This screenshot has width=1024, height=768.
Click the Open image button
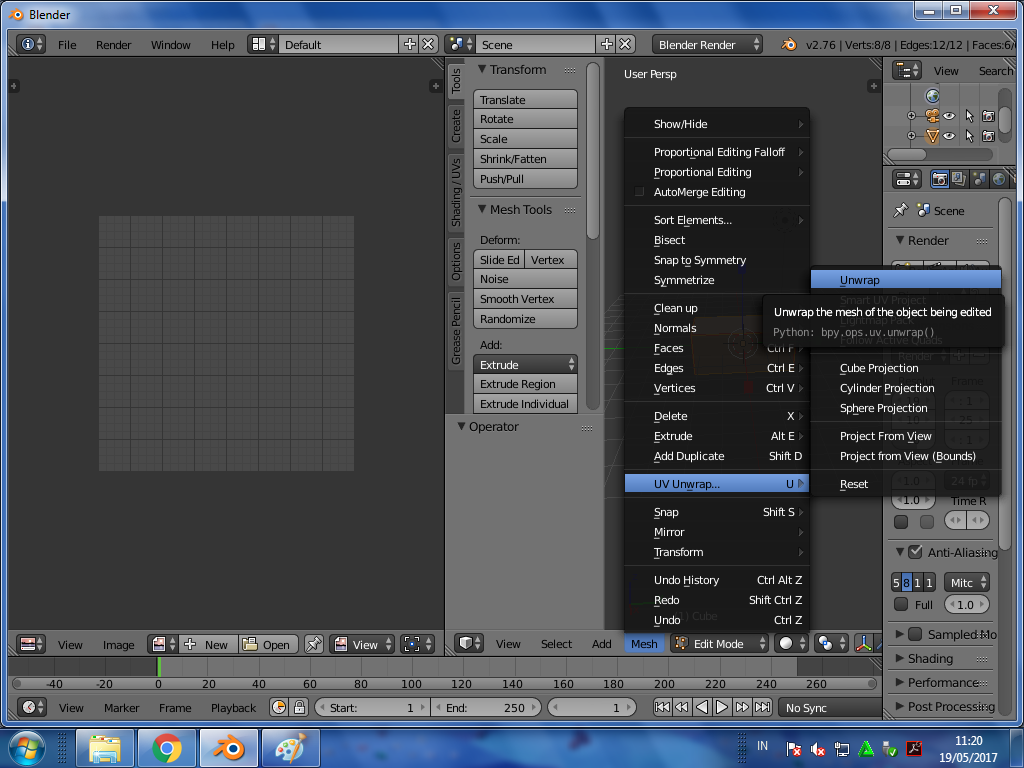[268, 645]
